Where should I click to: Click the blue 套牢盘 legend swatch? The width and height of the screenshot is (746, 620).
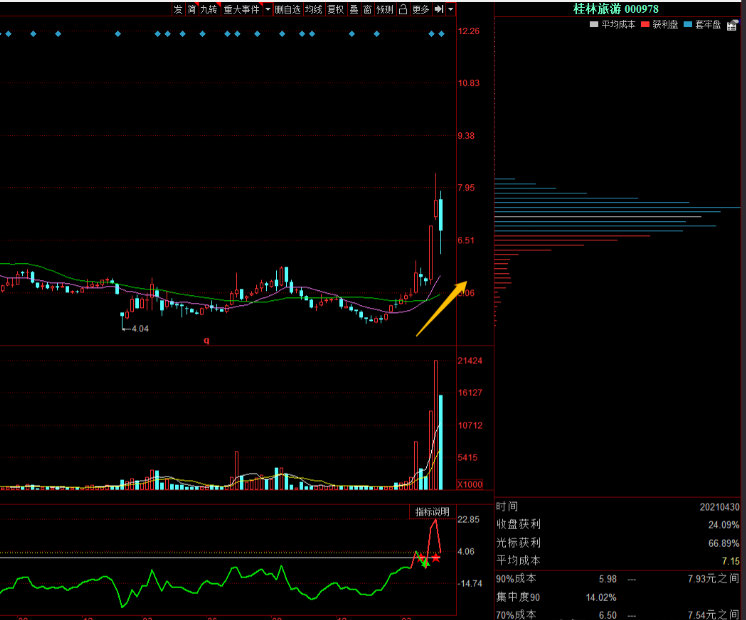point(687,24)
